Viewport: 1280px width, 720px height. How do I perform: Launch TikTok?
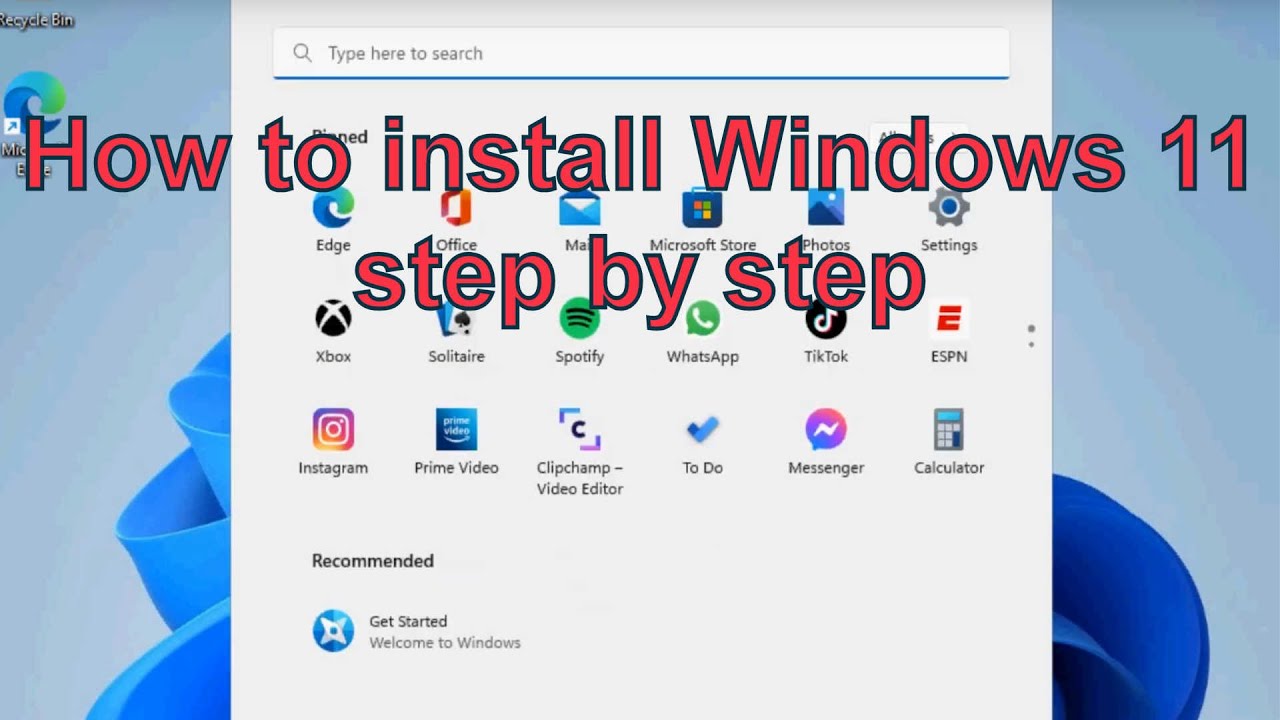[x=826, y=332]
